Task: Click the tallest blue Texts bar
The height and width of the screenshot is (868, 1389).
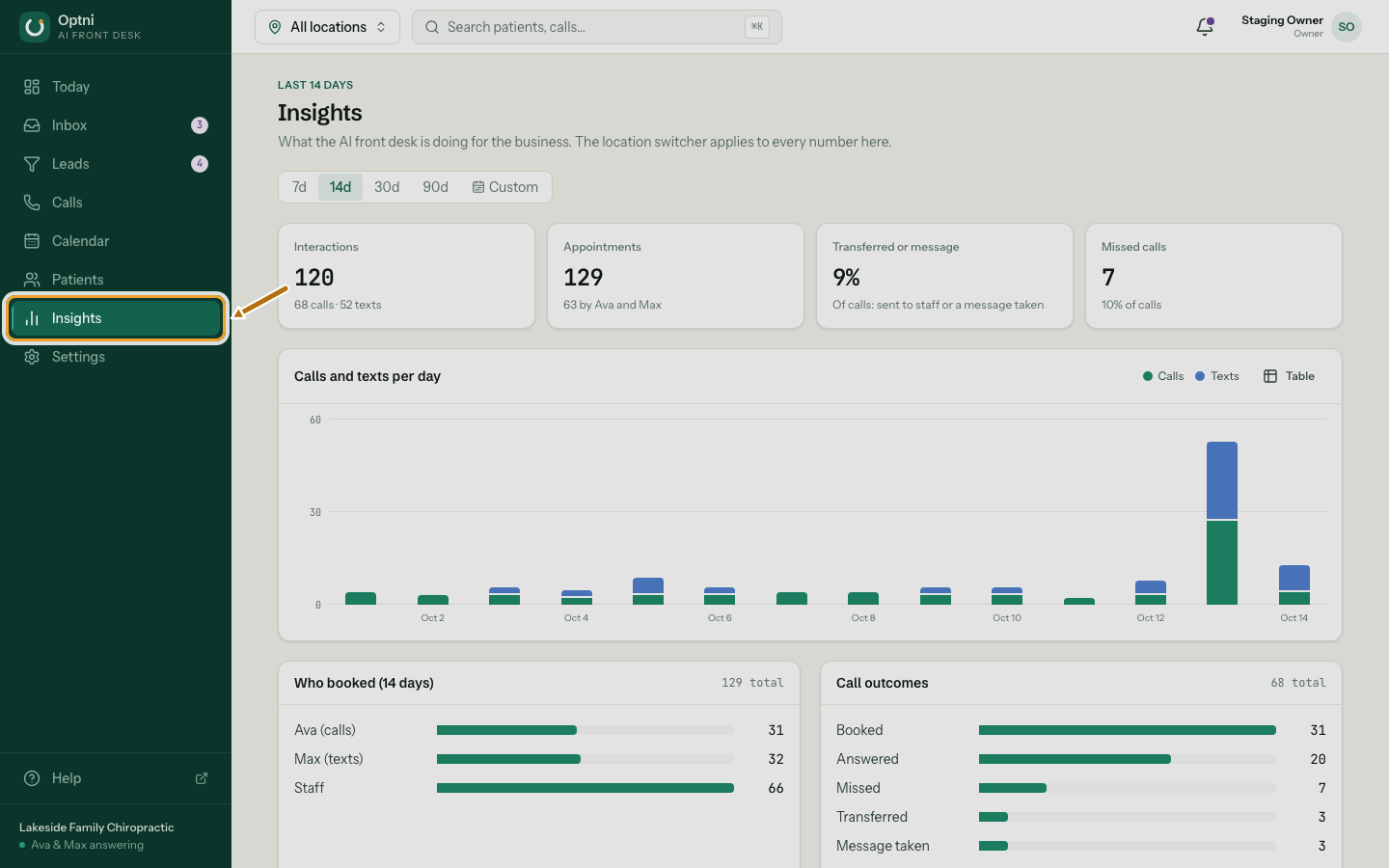Action: tap(1222, 480)
